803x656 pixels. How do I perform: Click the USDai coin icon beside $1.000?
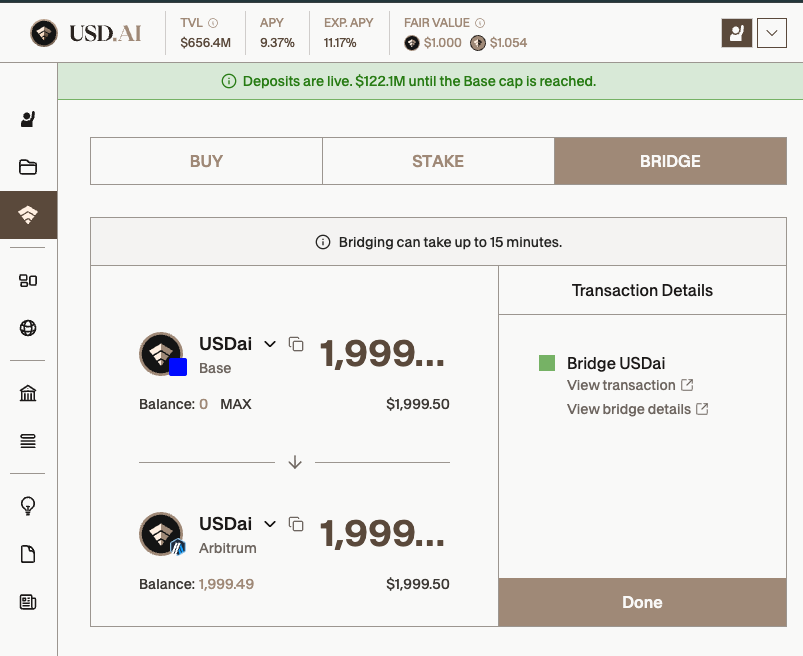[x=412, y=43]
